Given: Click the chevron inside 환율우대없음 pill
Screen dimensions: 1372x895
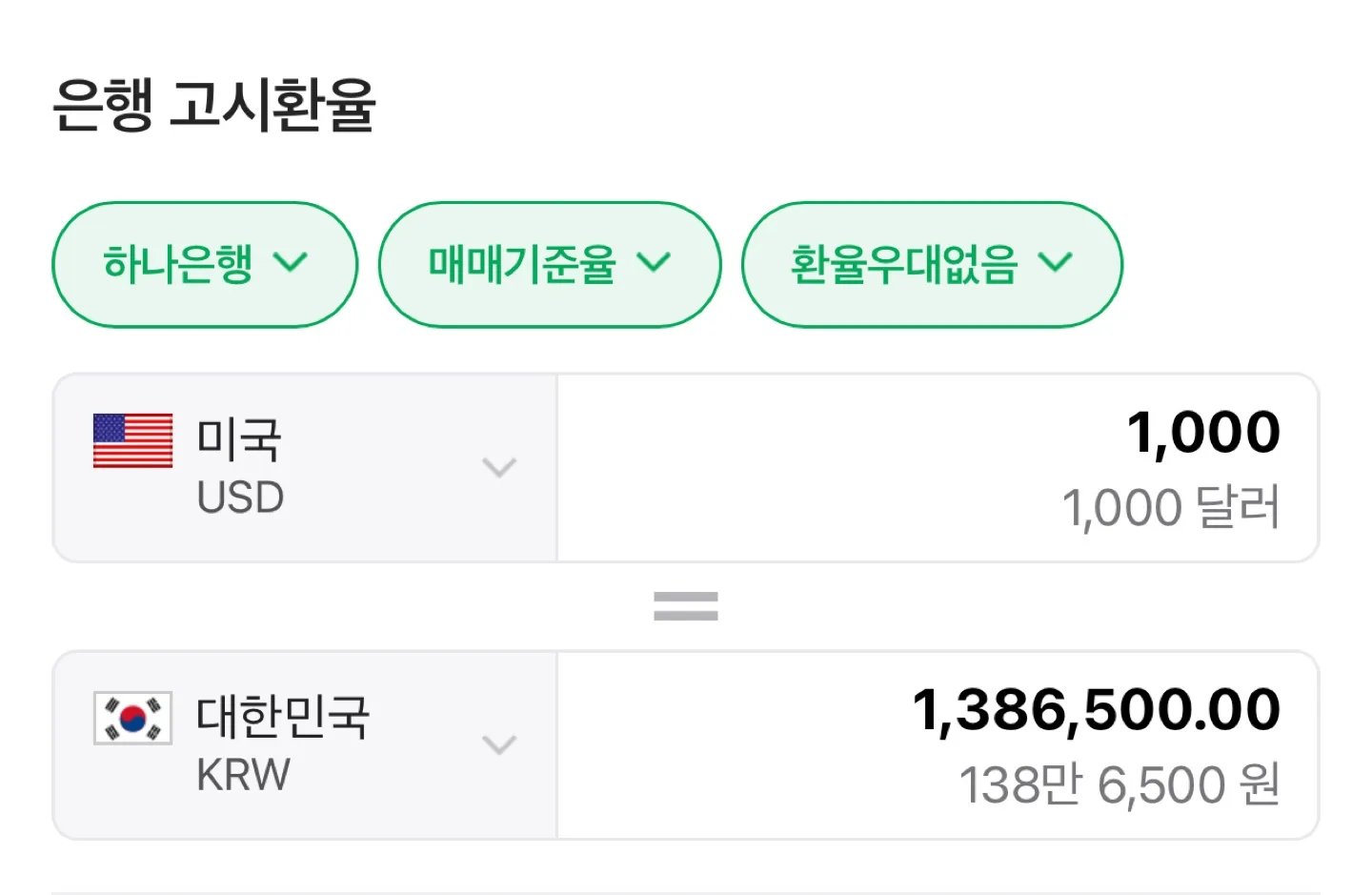Looking at the screenshot, I should tap(1055, 262).
